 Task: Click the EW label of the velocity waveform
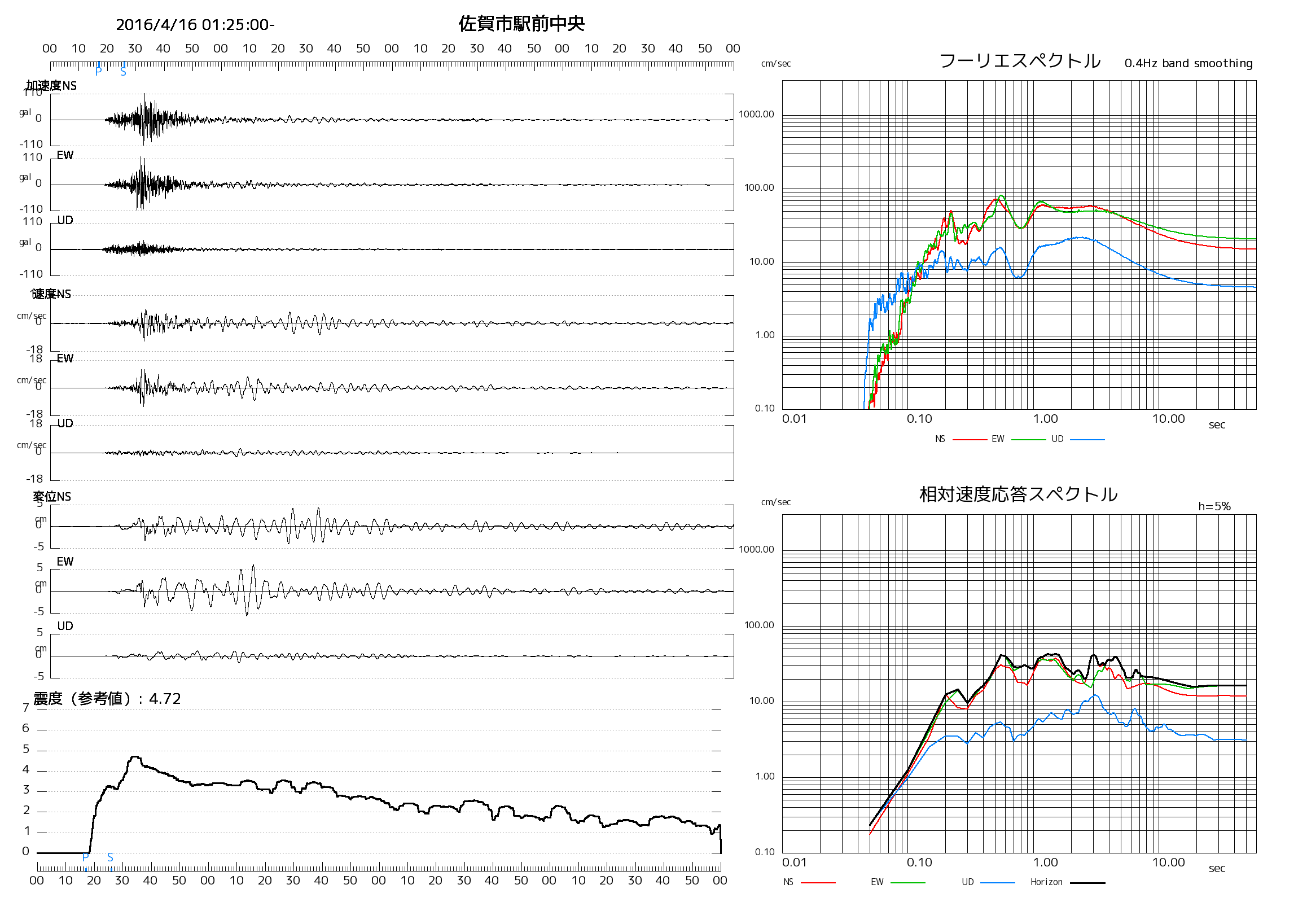(x=65, y=358)
